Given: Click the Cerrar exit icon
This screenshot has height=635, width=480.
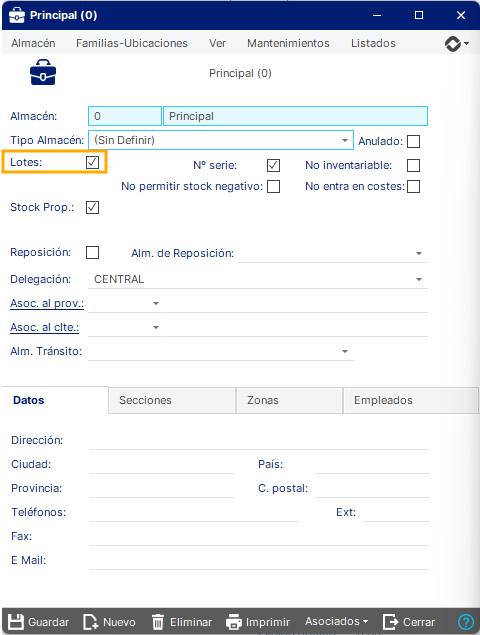Looking at the screenshot, I should [x=390, y=622].
